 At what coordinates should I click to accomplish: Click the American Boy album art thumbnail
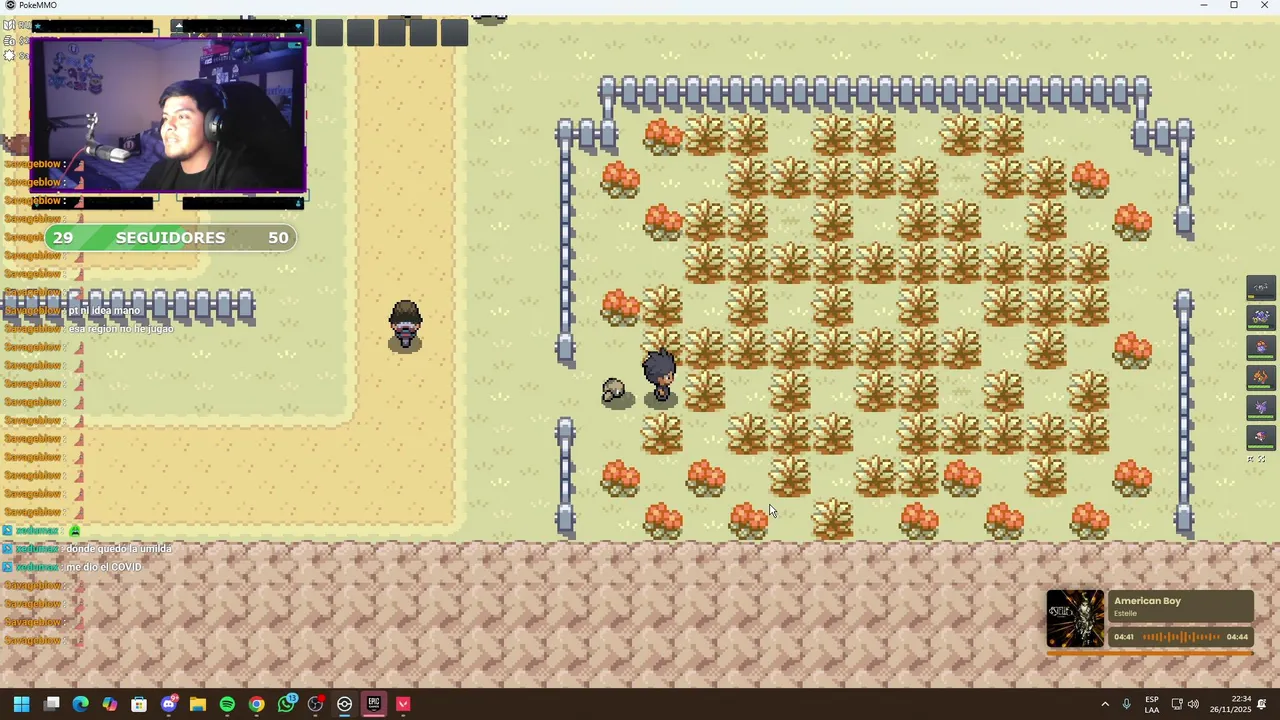pos(1076,619)
